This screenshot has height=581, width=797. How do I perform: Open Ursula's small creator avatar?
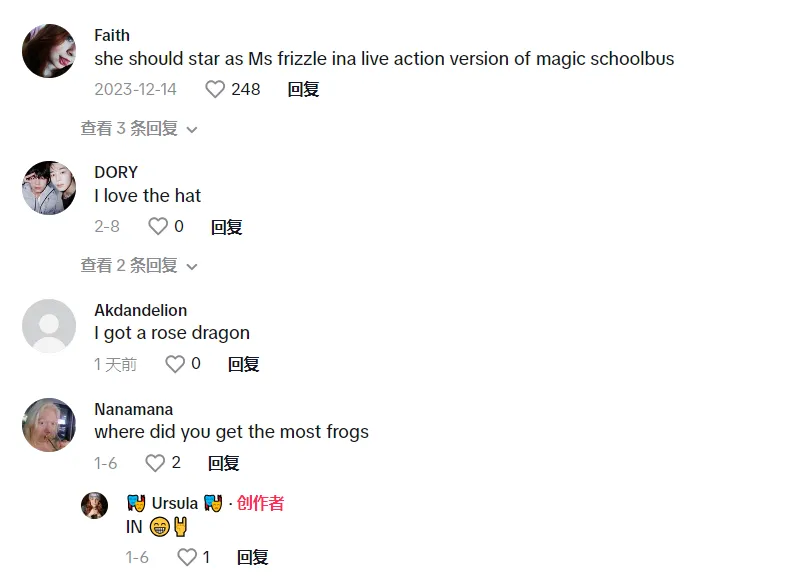95,505
